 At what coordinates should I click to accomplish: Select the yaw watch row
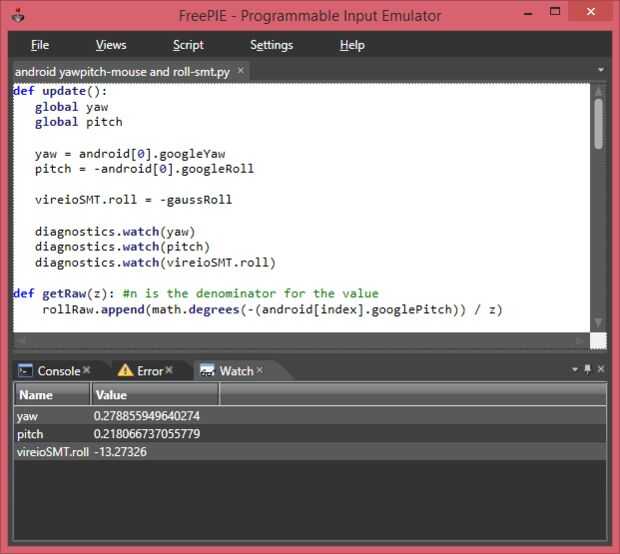[310, 416]
